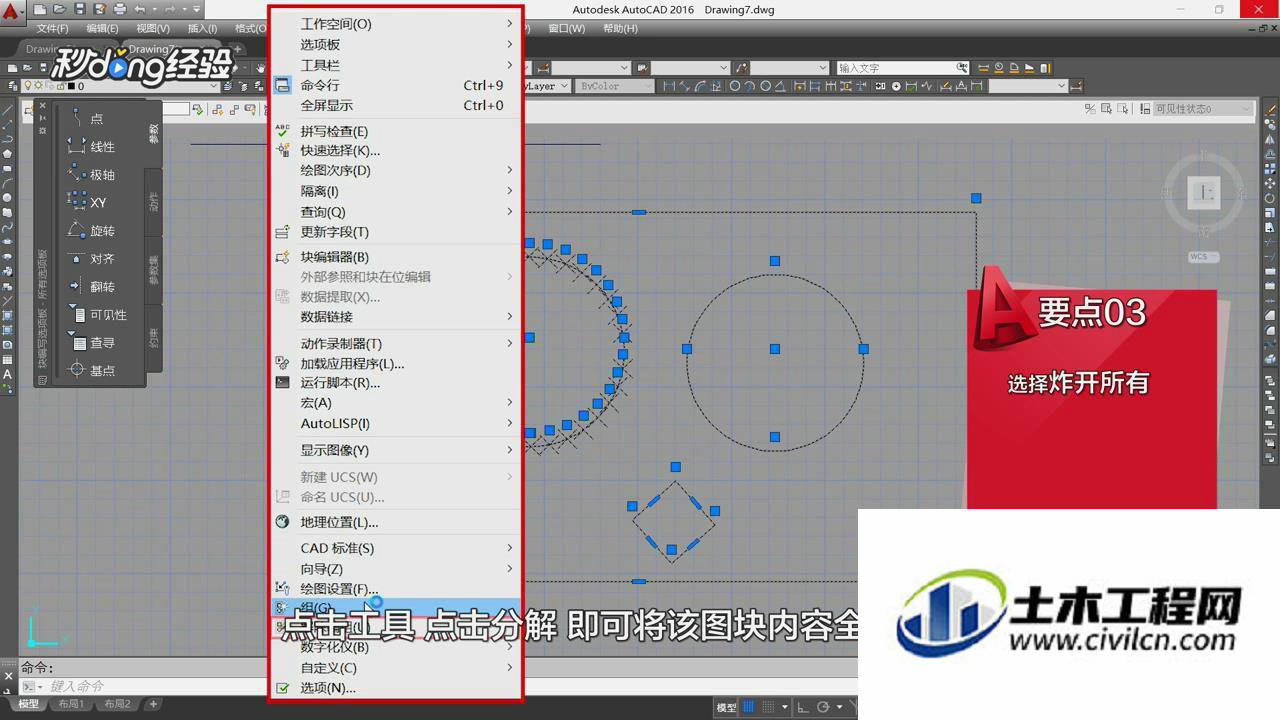Viewport: 1280px width, 720px height.
Task: Select the Line tool in left draw toolbar
Action: click(x=7, y=110)
